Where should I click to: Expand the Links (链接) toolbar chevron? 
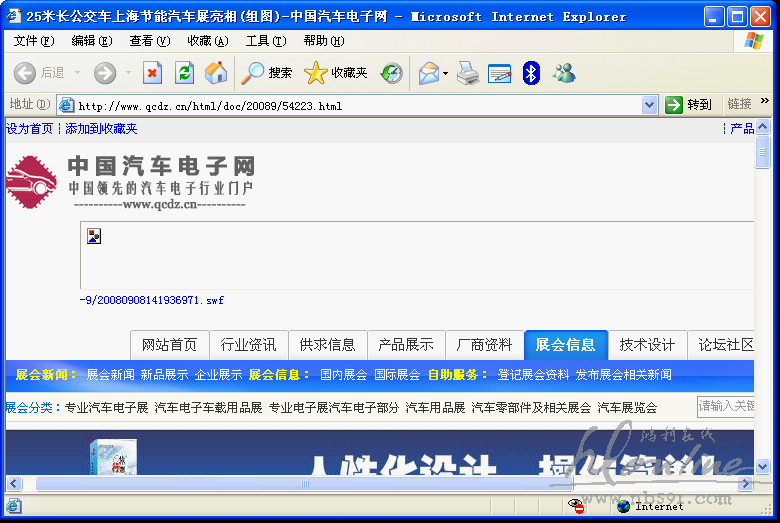(x=765, y=101)
